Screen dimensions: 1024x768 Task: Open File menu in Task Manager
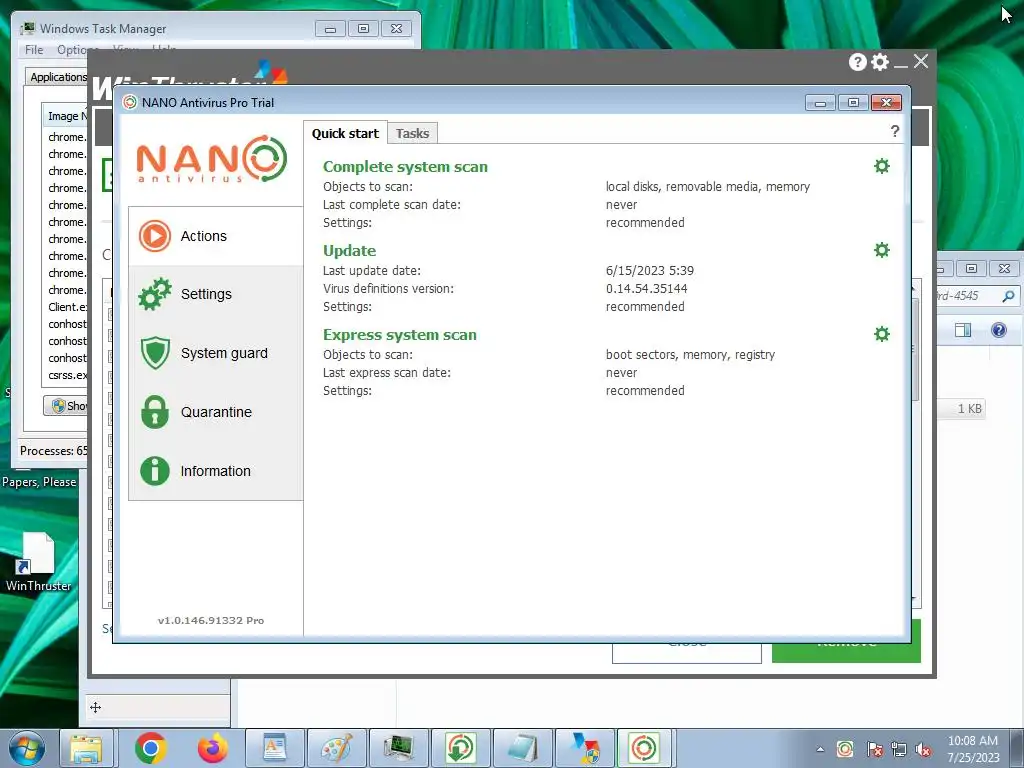[34, 50]
